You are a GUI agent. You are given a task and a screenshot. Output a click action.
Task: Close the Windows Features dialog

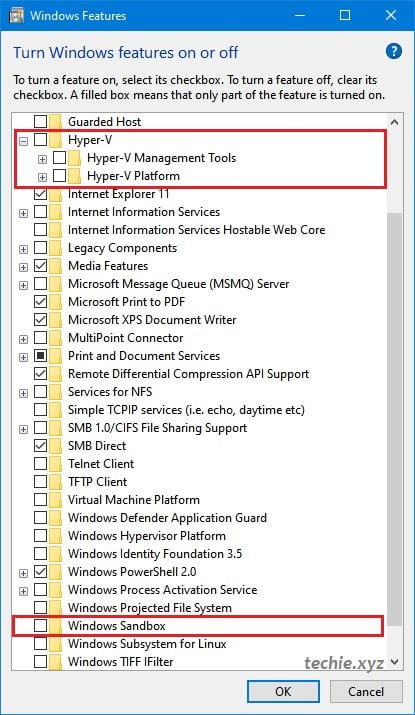[391, 15]
